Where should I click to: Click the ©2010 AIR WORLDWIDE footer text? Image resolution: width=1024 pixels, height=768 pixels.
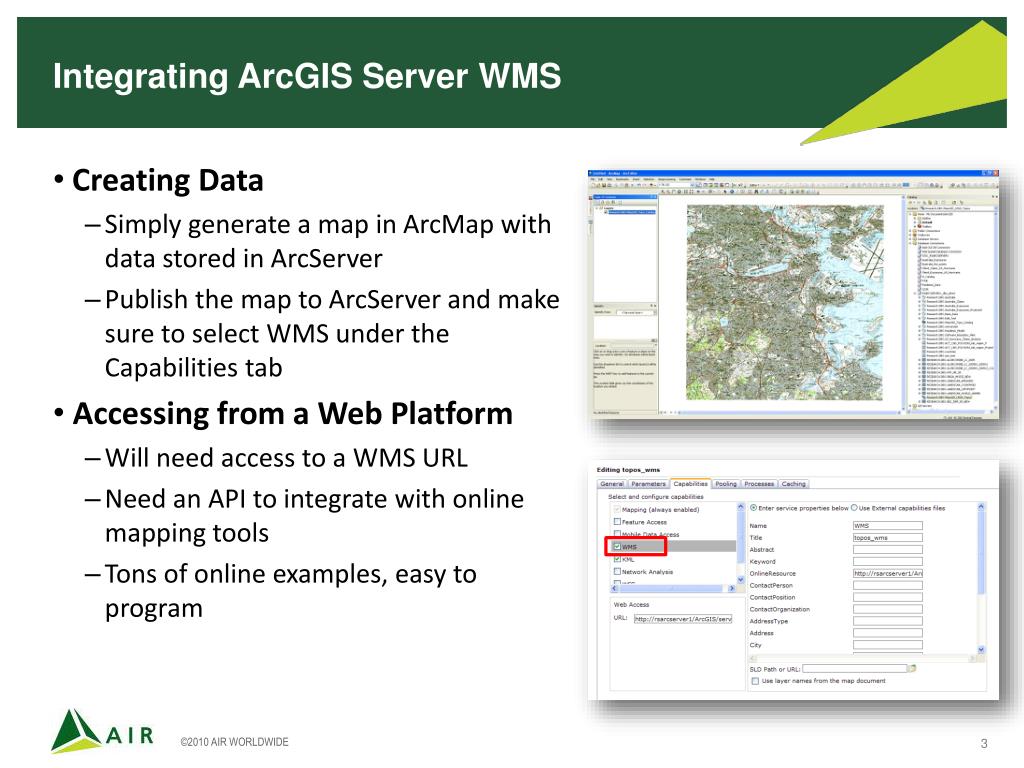(234, 742)
